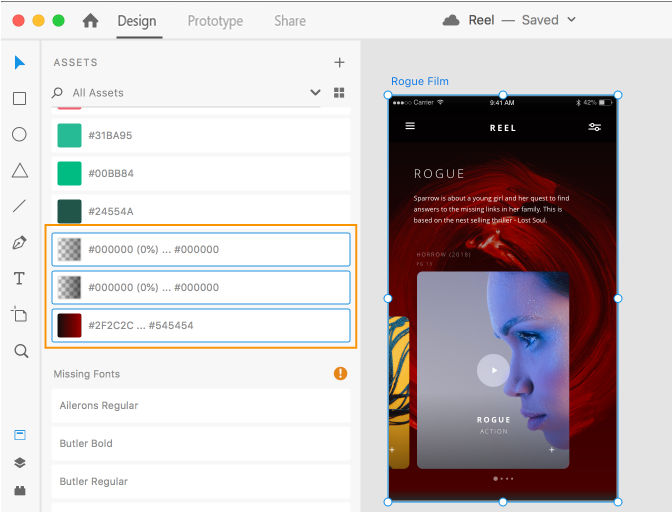672x512 pixels.
Task: Switch to the Share tab
Action: 290,21
